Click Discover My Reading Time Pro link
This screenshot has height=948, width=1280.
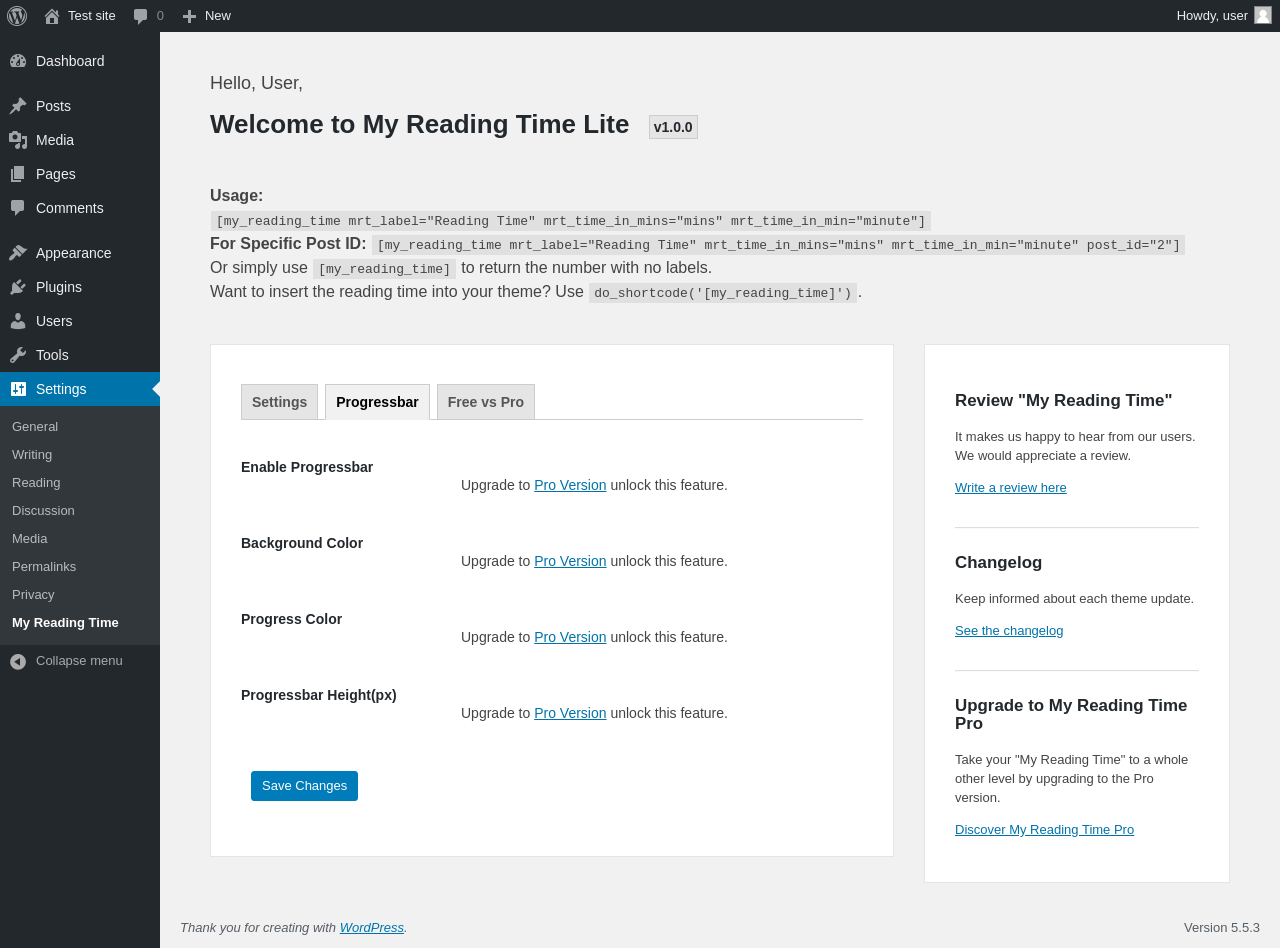click(x=1044, y=830)
